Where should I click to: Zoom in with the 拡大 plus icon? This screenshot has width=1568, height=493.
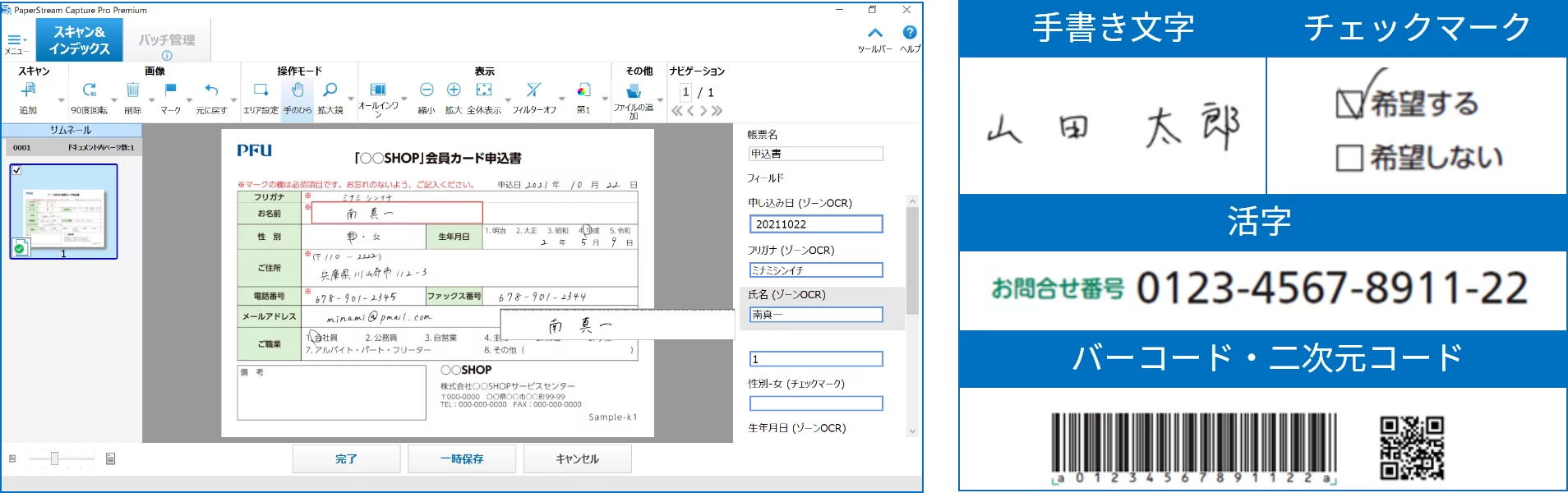click(x=454, y=90)
